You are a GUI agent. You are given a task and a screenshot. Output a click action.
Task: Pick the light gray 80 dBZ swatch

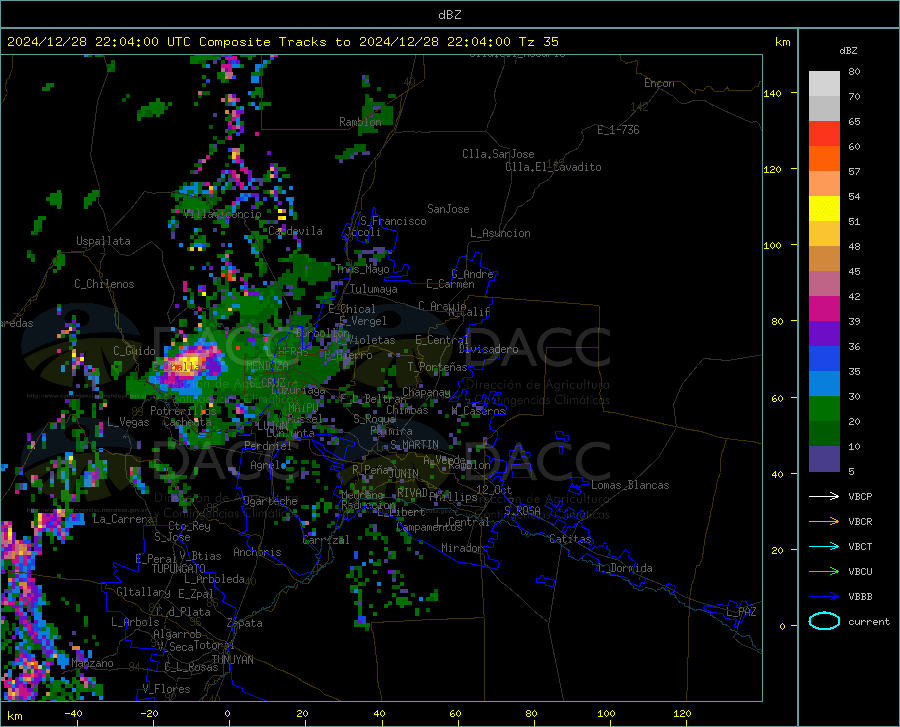point(824,84)
